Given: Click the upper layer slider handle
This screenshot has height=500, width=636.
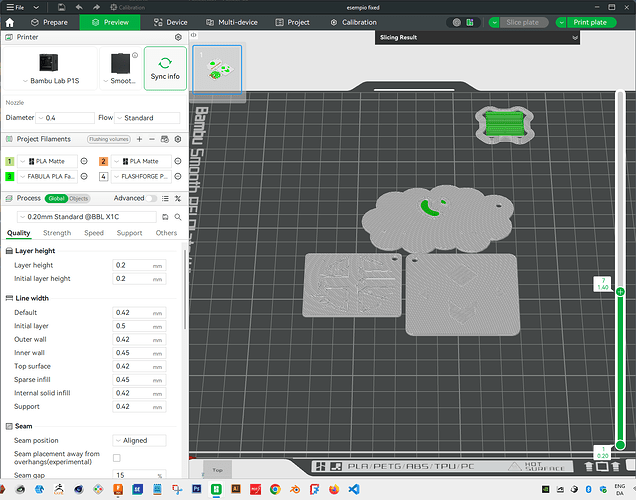Looking at the screenshot, I should click(x=620, y=292).
